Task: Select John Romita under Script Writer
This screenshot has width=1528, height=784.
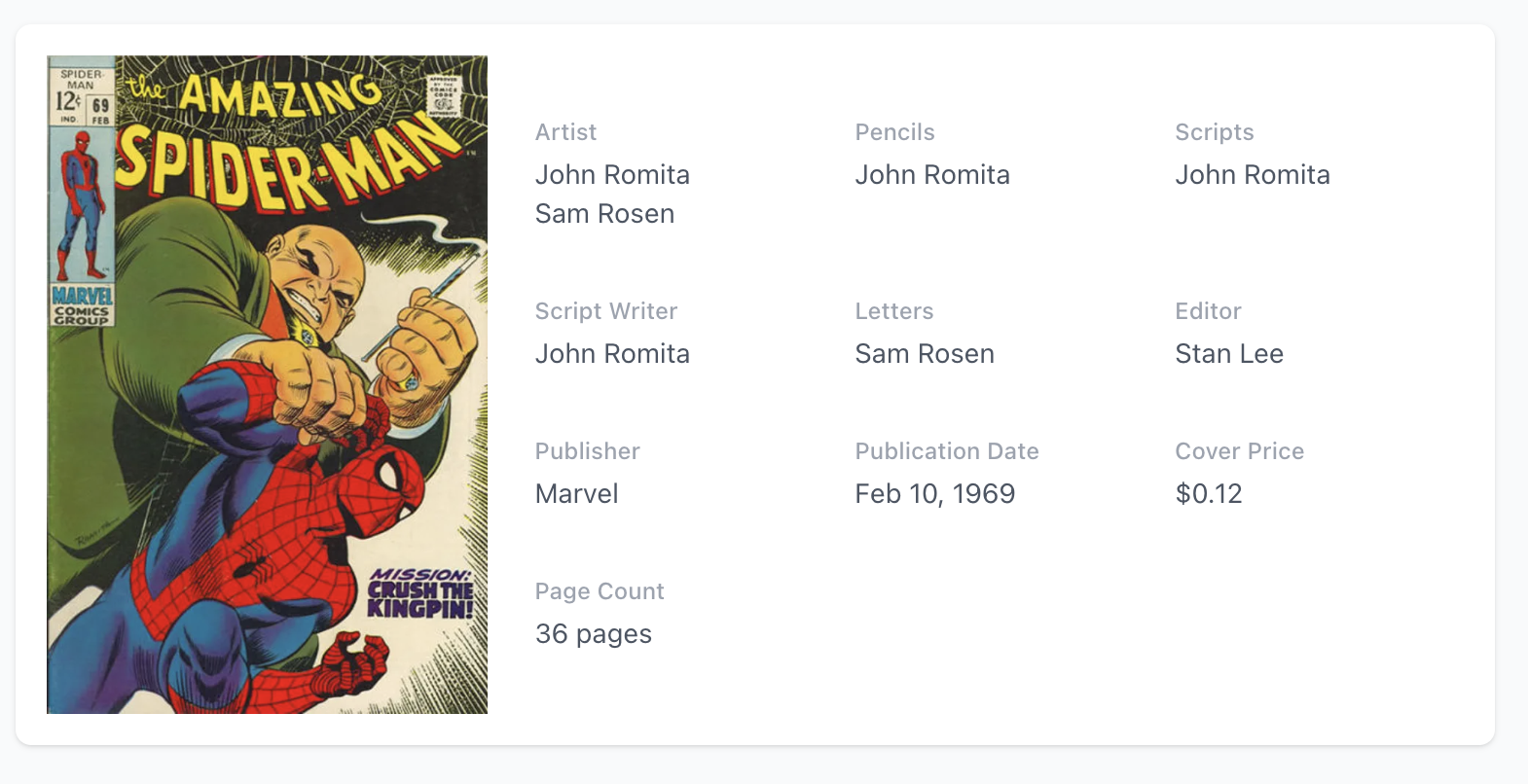Action: pyautogui.click(x=612, y=354)
